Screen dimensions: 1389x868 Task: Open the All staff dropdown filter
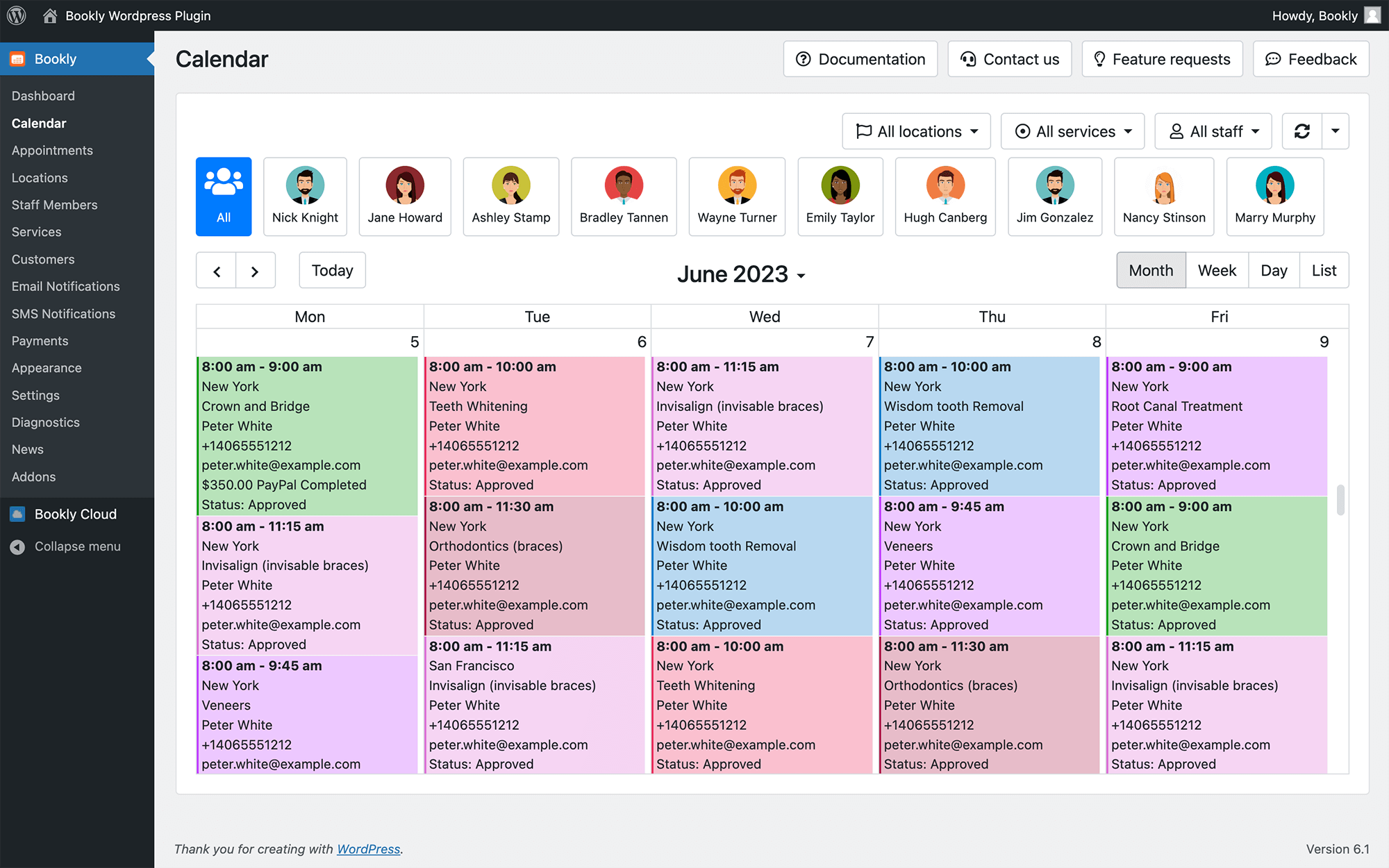1213,131
